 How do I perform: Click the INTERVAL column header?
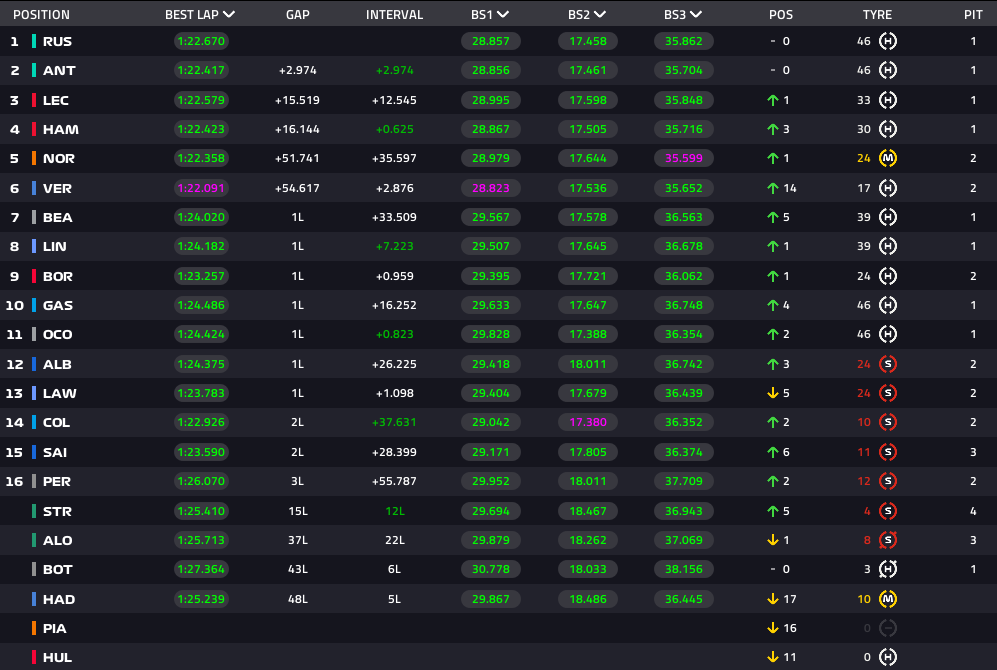click(394, 15)
